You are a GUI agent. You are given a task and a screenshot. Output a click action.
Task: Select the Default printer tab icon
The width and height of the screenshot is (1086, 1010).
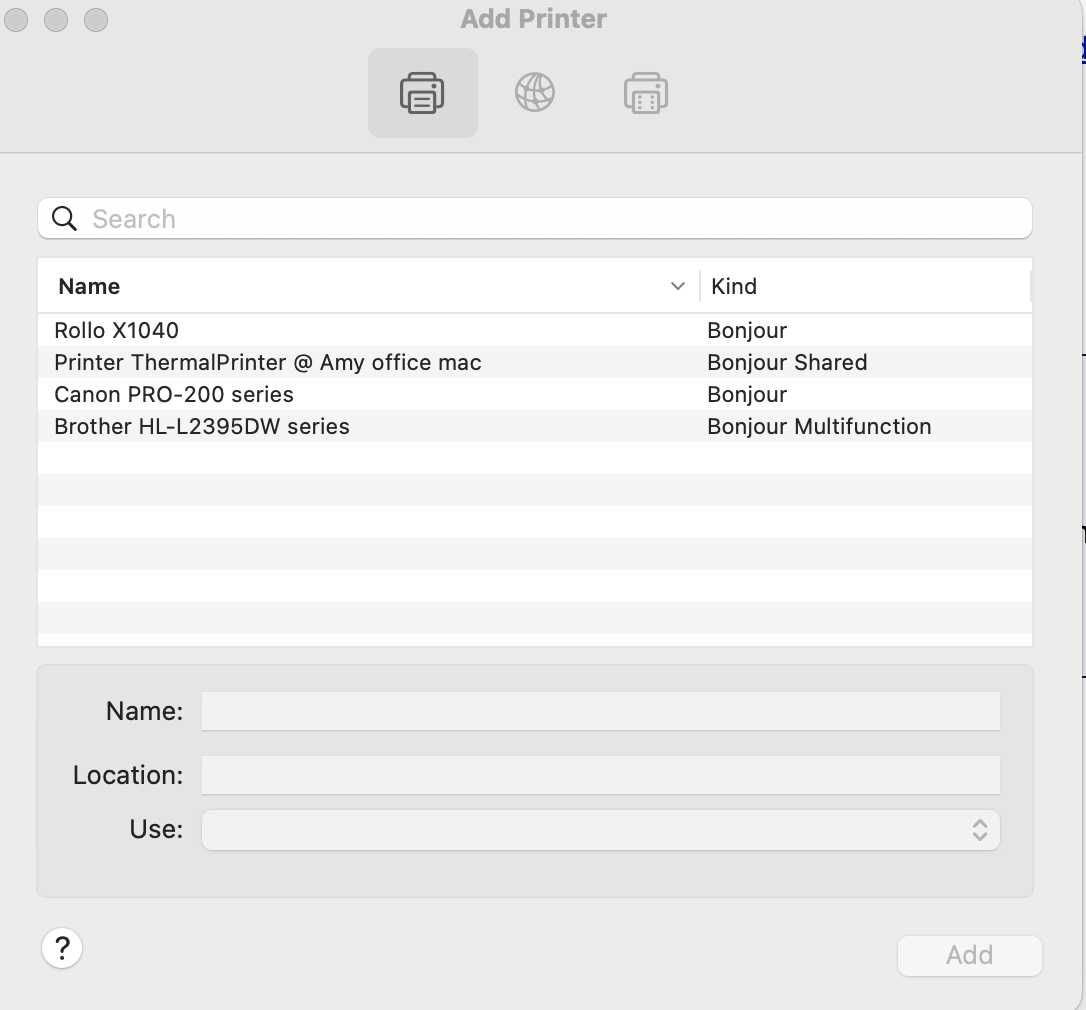[x=422, y=93]
